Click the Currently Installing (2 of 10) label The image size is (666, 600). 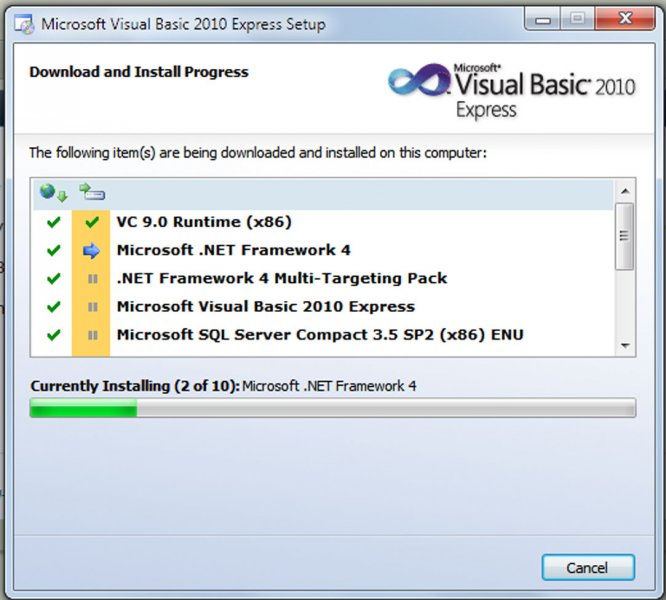(x=135, y=386)
